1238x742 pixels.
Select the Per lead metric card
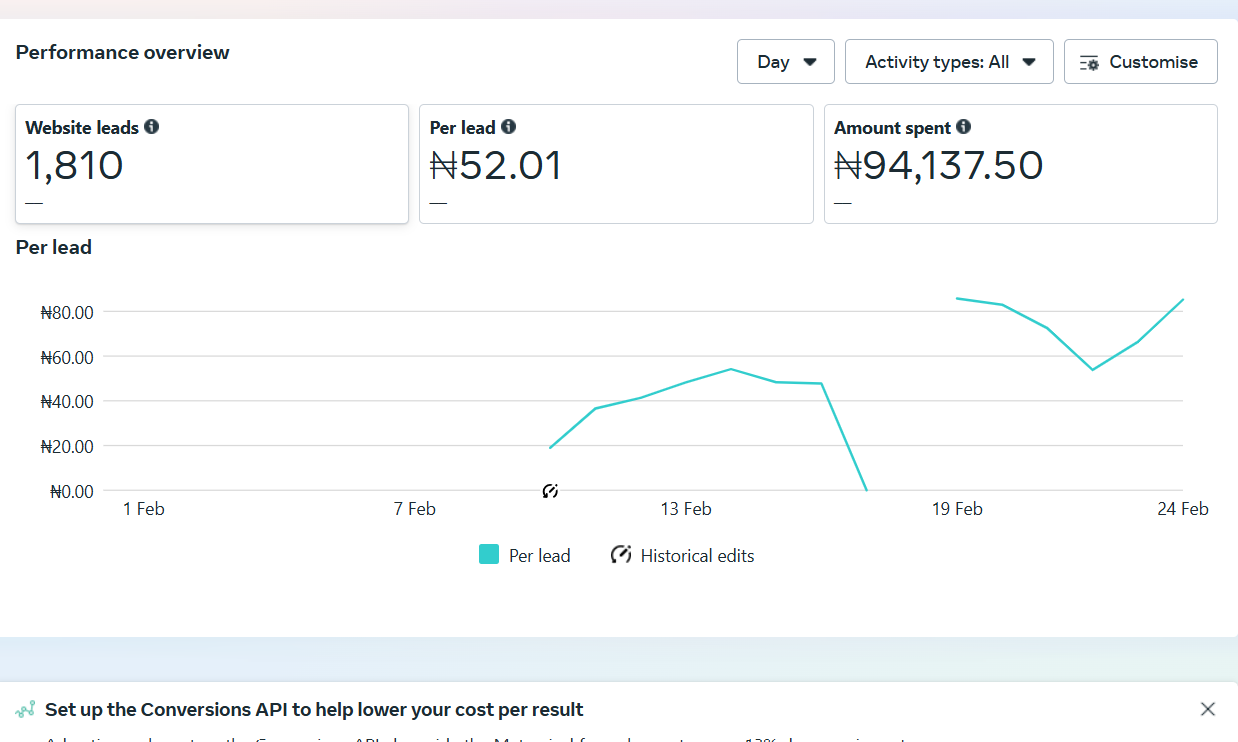tap(616, 164)
